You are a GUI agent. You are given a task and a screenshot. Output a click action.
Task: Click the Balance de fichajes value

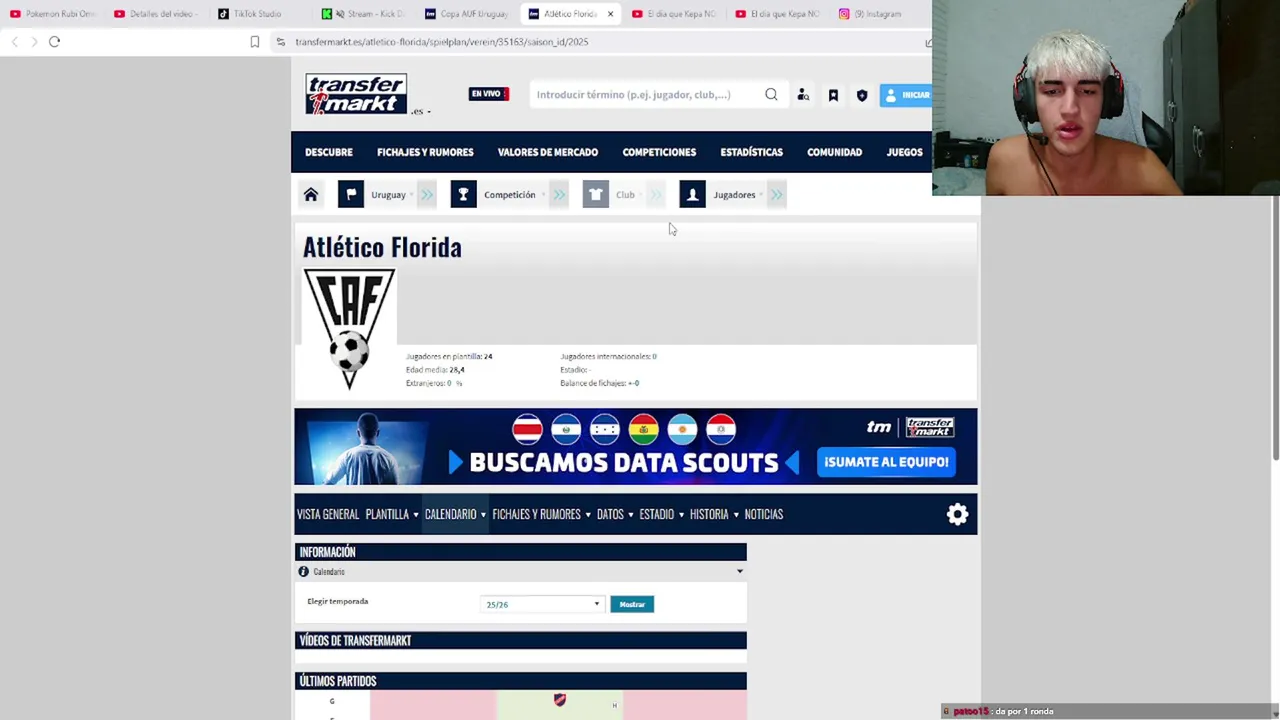[633, 383]
